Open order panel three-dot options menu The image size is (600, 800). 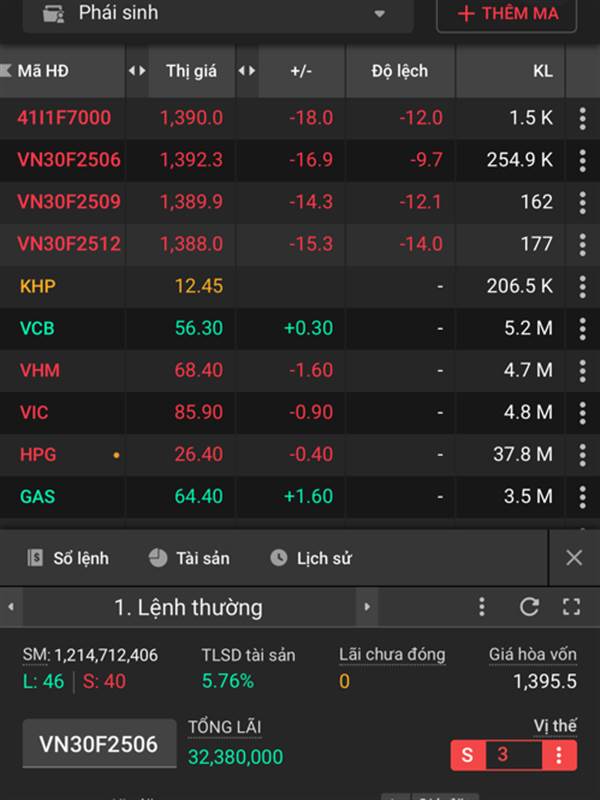pyautogui.click(x=482, y=607)
